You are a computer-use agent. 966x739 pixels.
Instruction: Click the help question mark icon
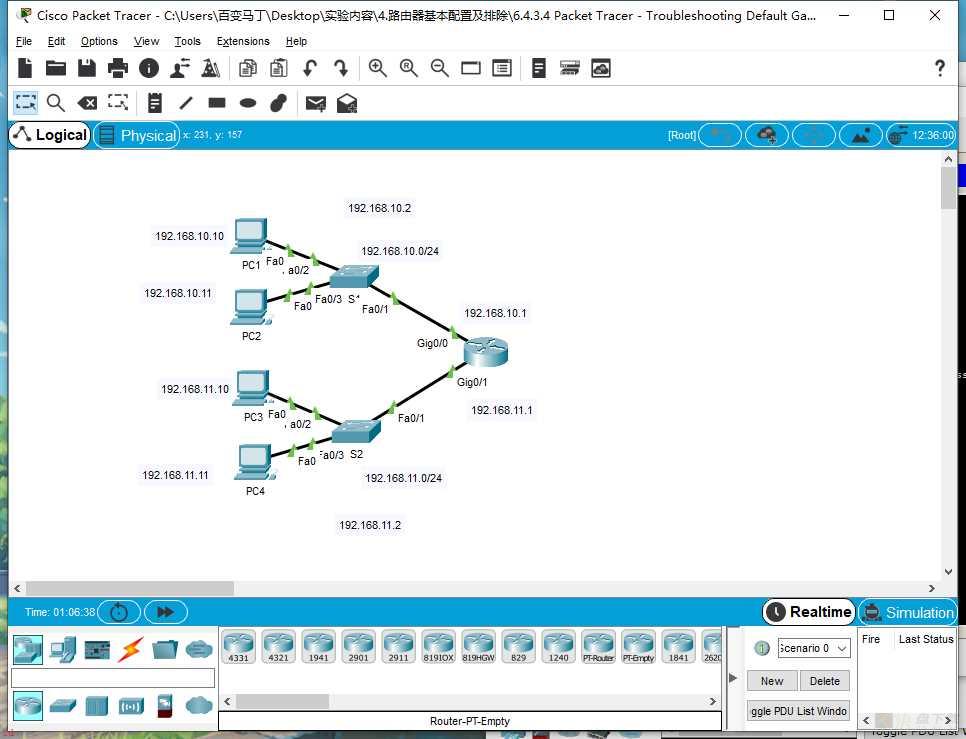pyautogui.click(x=940, y=68)
